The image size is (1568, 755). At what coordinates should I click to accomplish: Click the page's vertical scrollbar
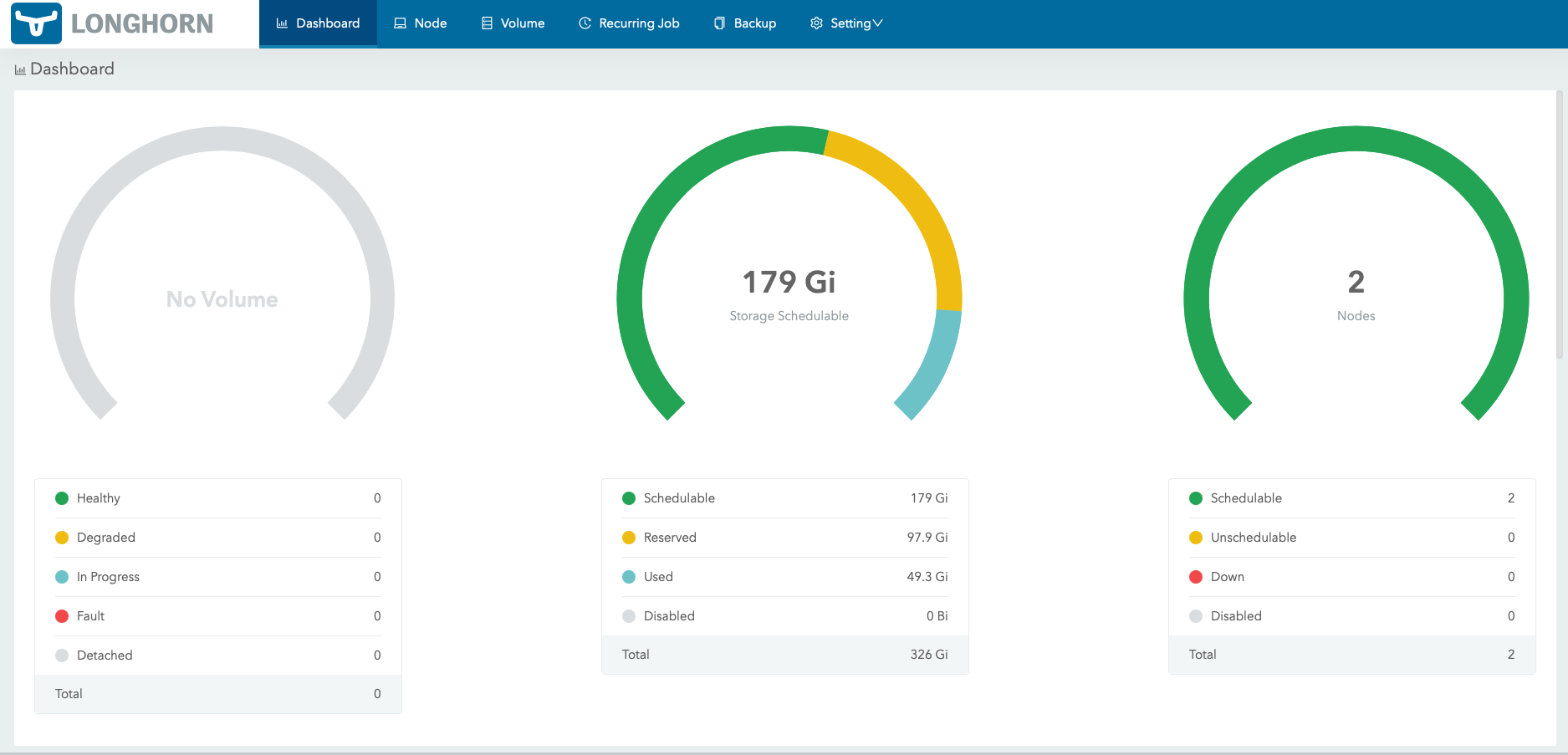click(1560, 226)
